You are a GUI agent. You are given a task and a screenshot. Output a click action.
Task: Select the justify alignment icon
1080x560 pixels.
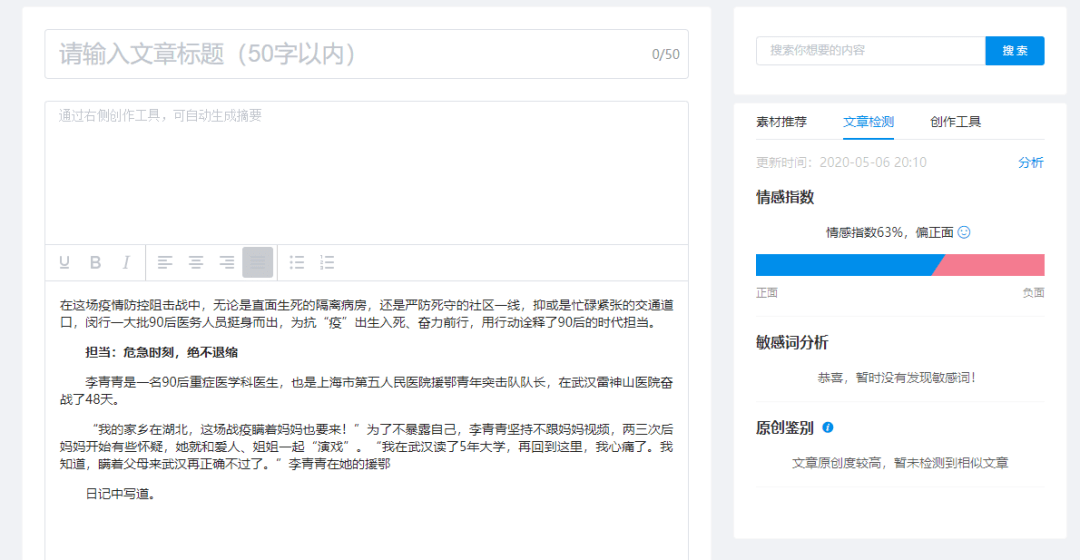pyautogui.click(x=258, y=262)
